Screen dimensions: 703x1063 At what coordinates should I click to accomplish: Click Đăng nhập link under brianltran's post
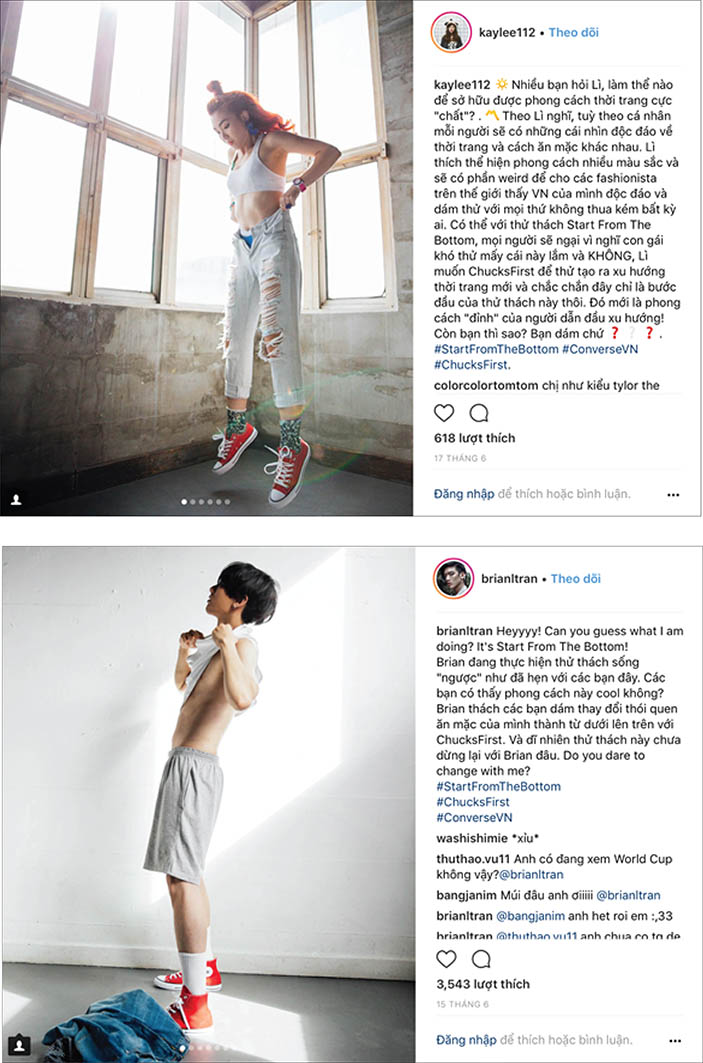(x=466, y=1039)
